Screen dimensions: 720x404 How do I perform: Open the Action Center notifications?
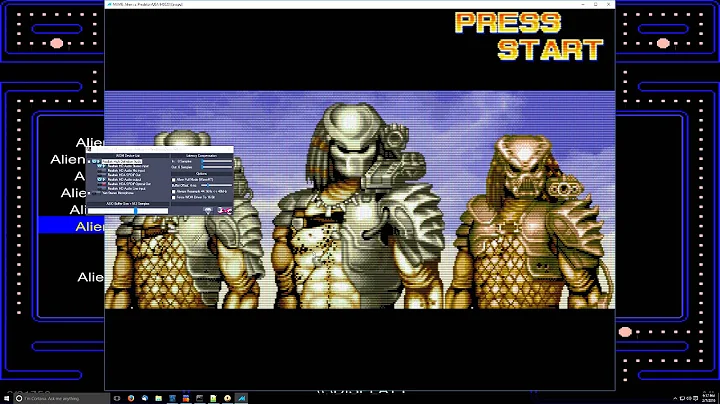pyautogui.click(x=696, y=398)
